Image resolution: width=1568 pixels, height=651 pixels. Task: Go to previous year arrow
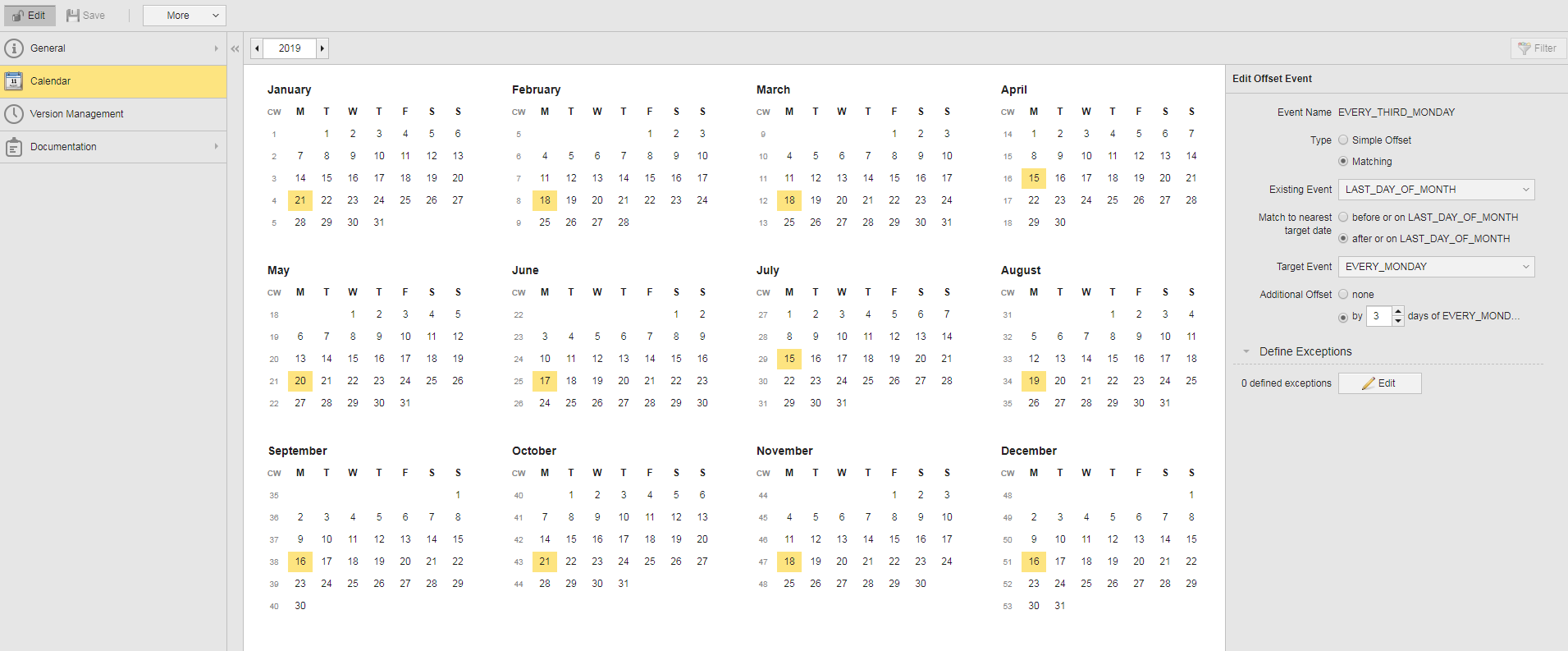pos(258,48)
